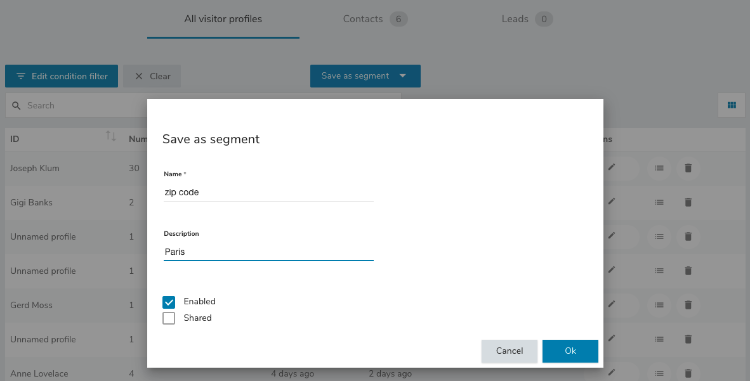The image size is (750, 381).
Task: Confirm the dialog with Ok
Action: coord(570,351)
